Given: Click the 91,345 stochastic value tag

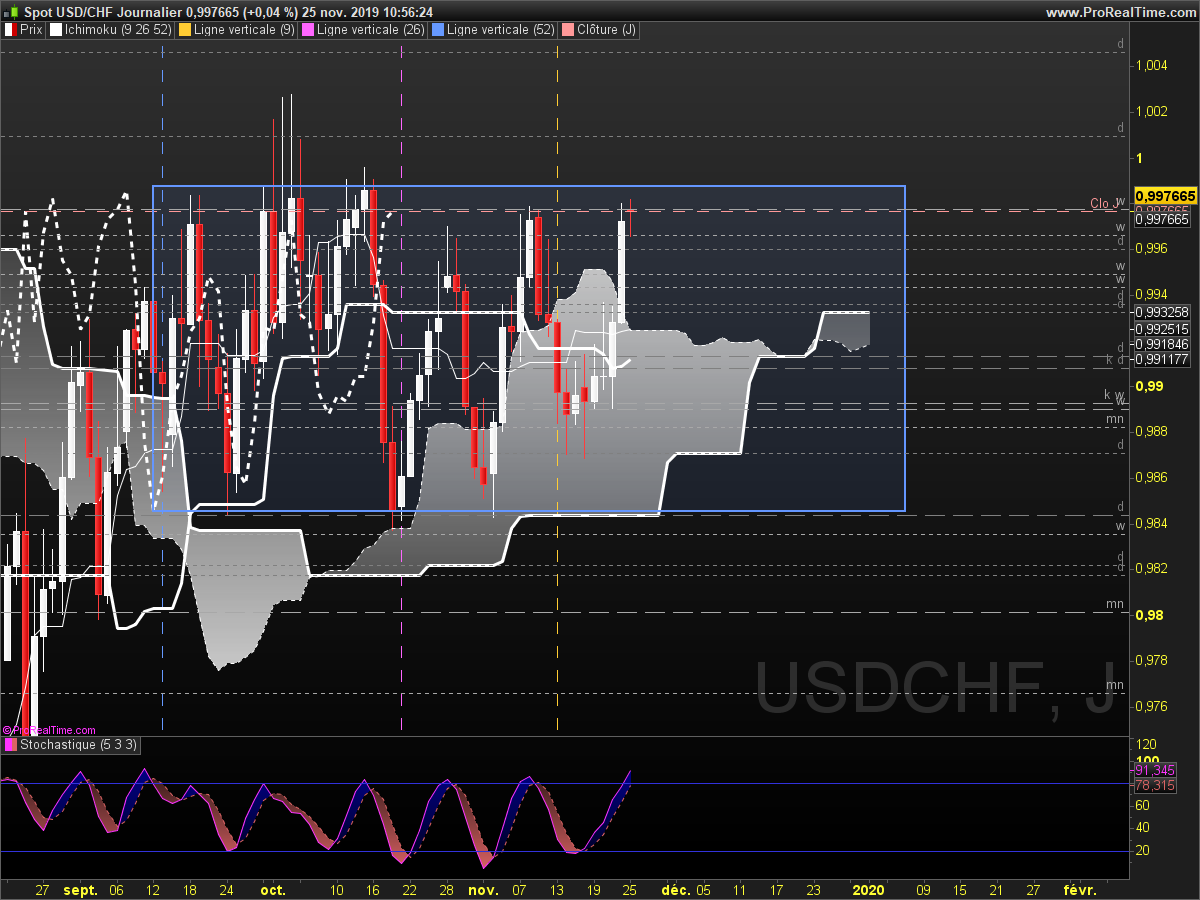Looking at the screenshot, I should [x=1155, y=770].
